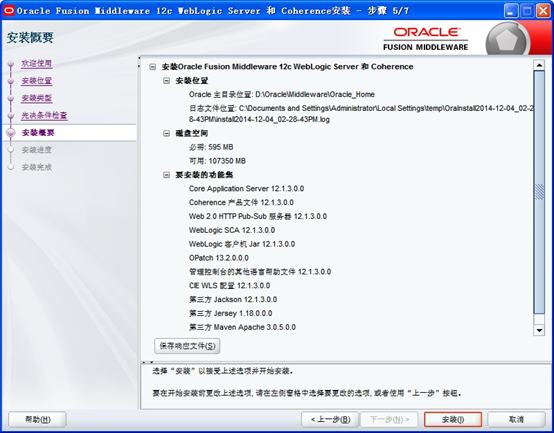
Task: Click the Oracle icon in title bar
Action: point(8,11)
